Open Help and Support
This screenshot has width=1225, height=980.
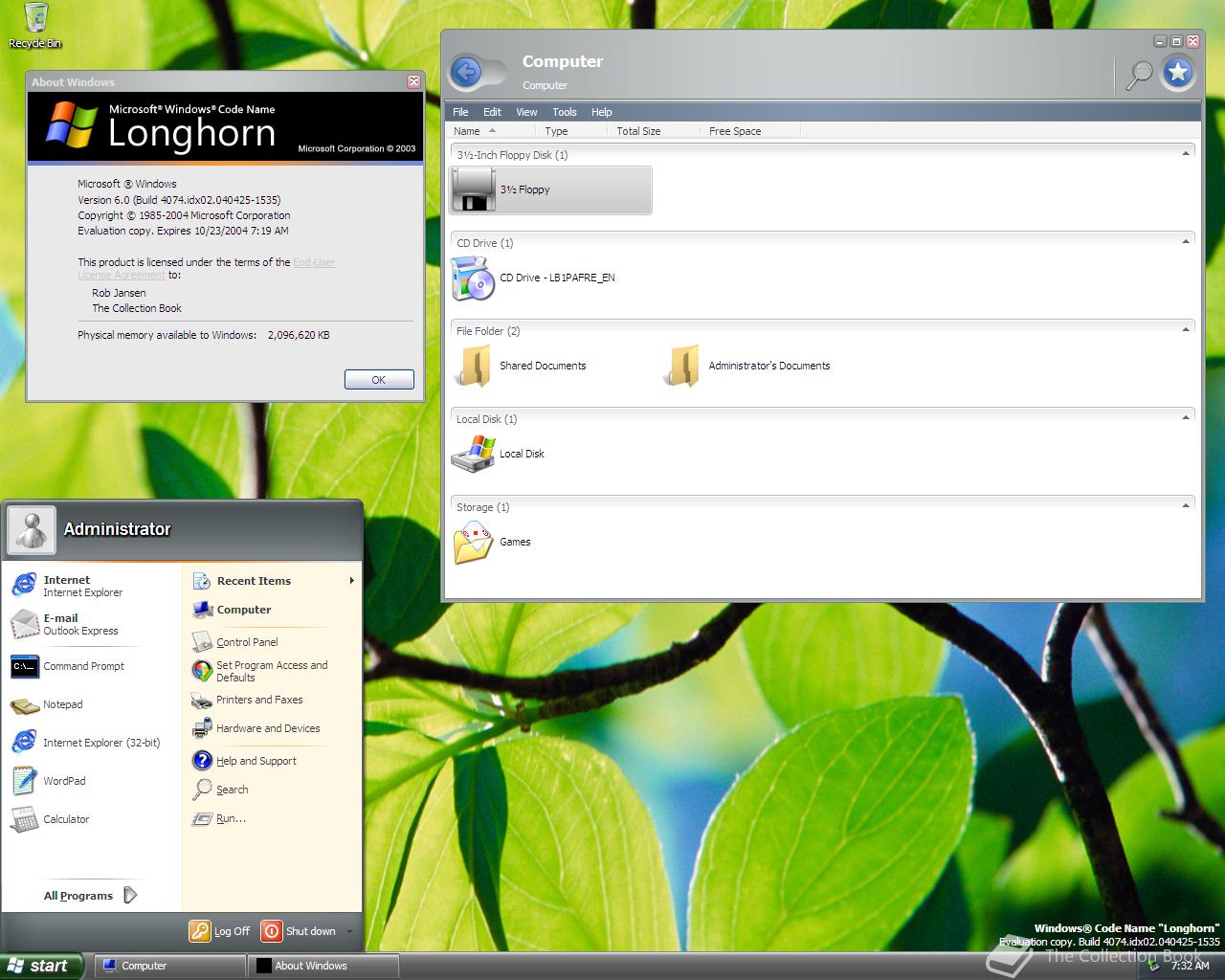pyautogui.click(x=273, y=761)
